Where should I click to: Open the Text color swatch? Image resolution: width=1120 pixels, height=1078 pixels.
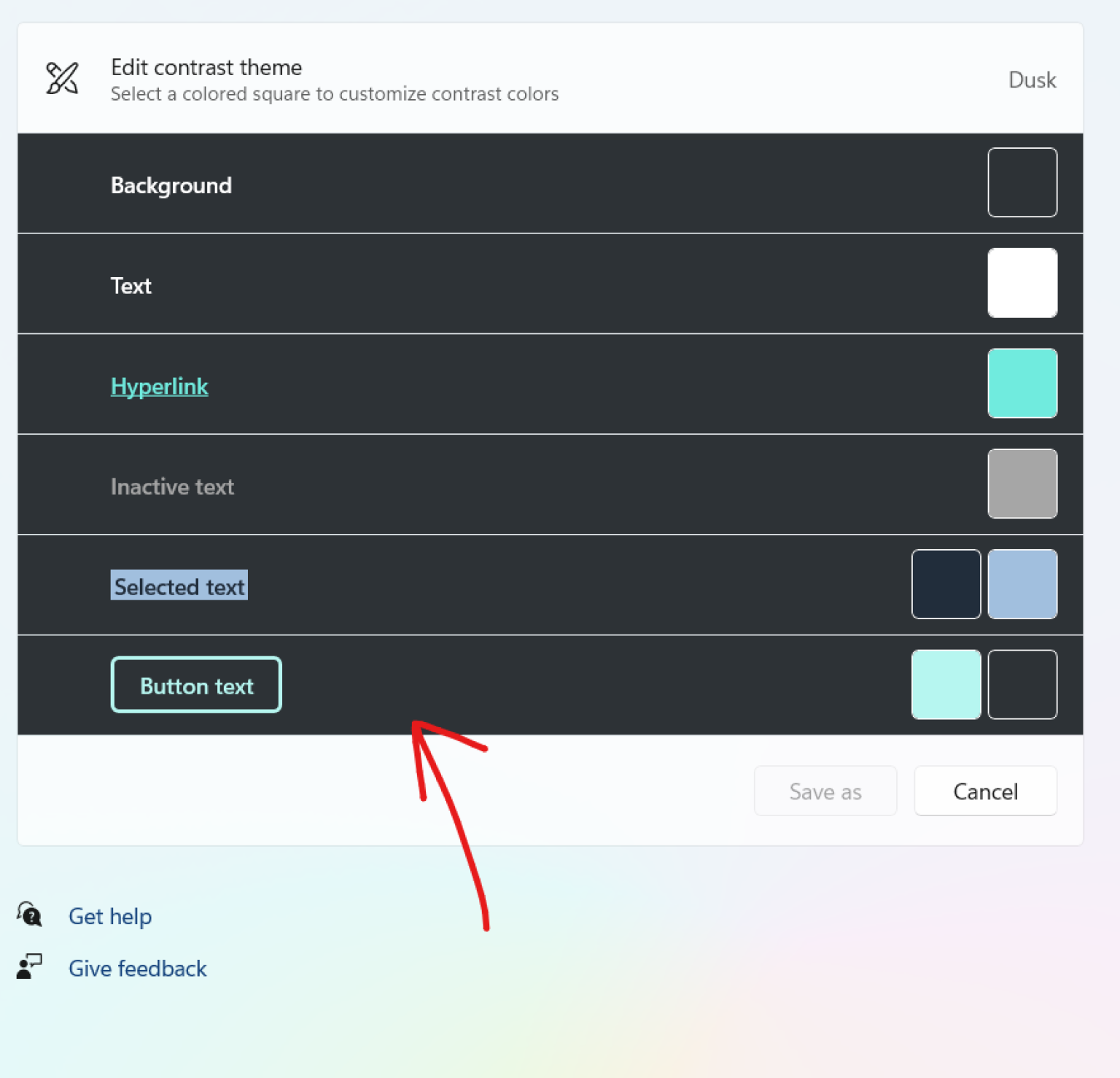point(1022,283)
